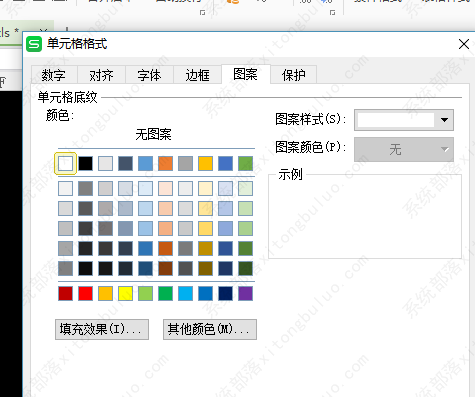Click the 其他颜色 button
The height and width of the screenshot is (397, 475).
210,329
